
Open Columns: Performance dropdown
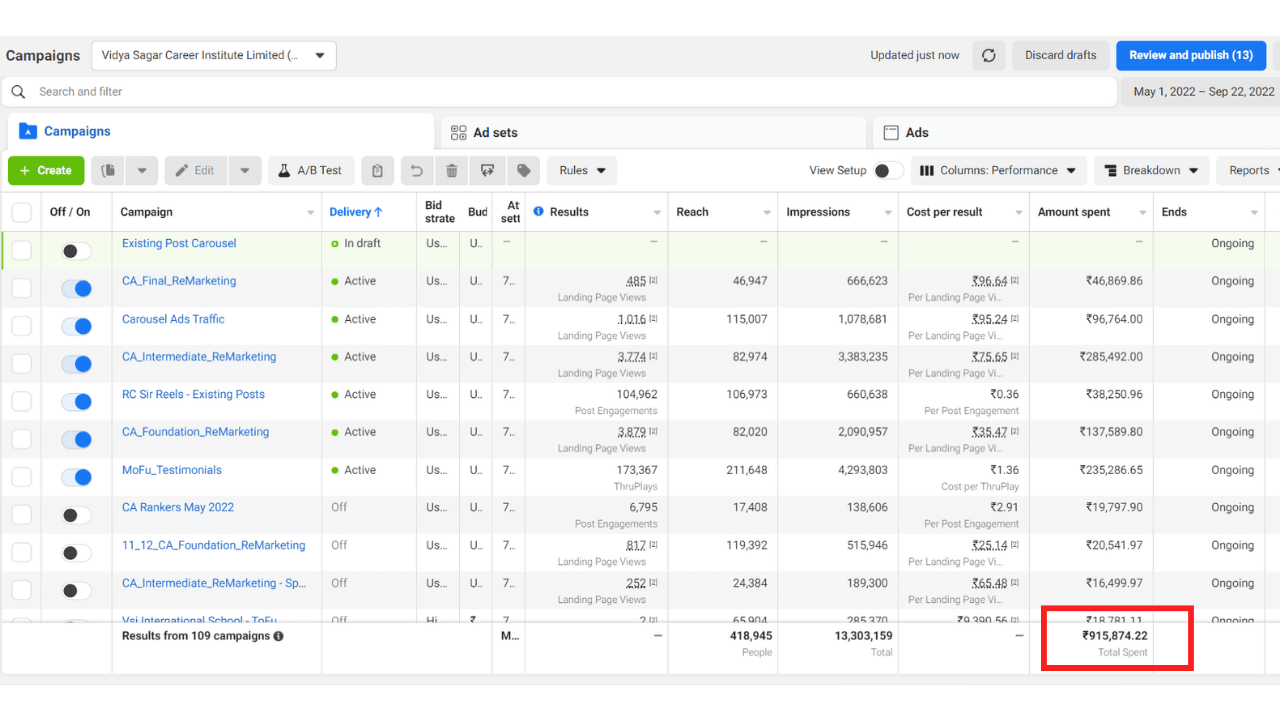point(998,171)
